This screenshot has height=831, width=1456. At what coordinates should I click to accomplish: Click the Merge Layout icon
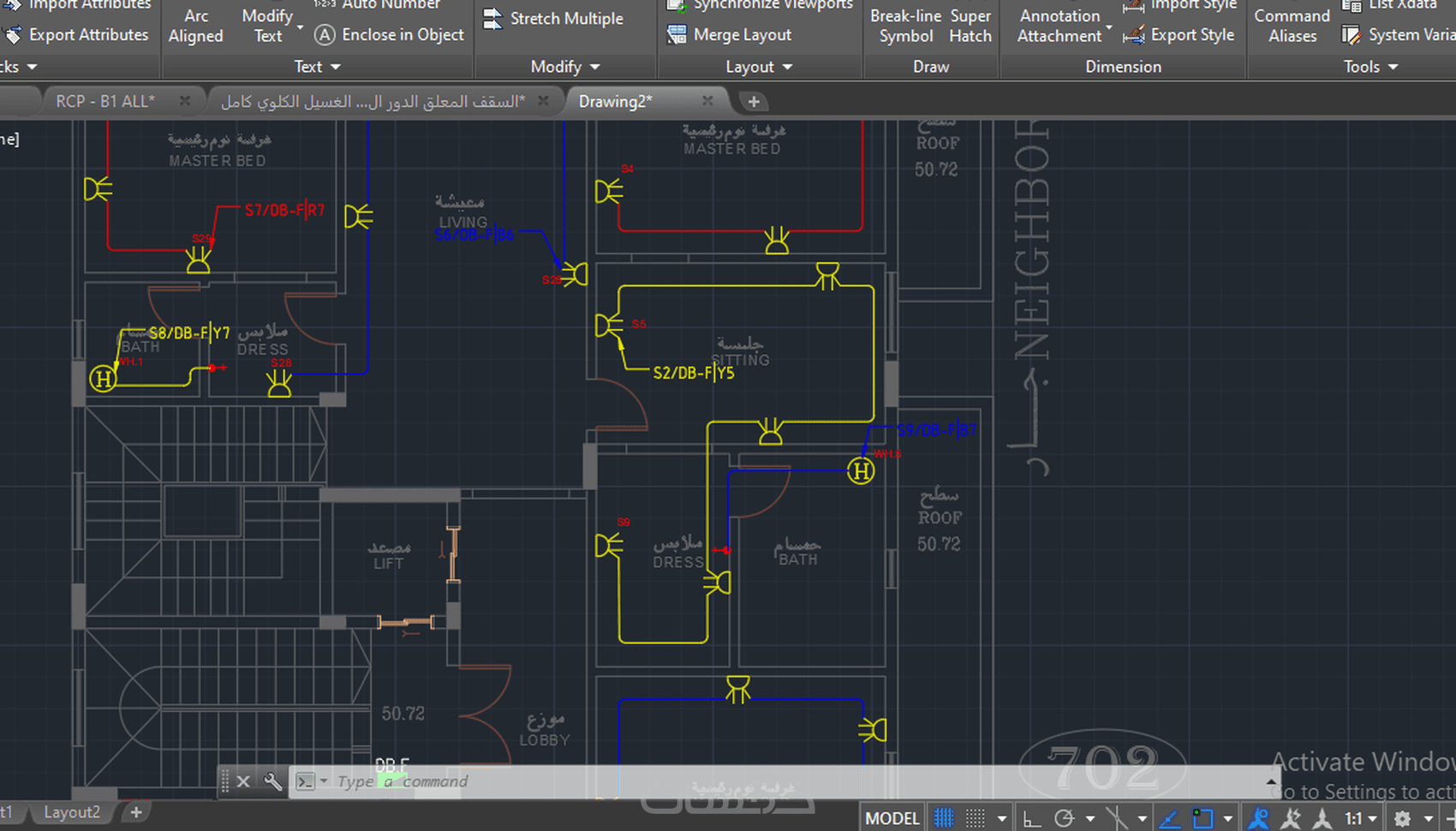(x=677, y=35)
